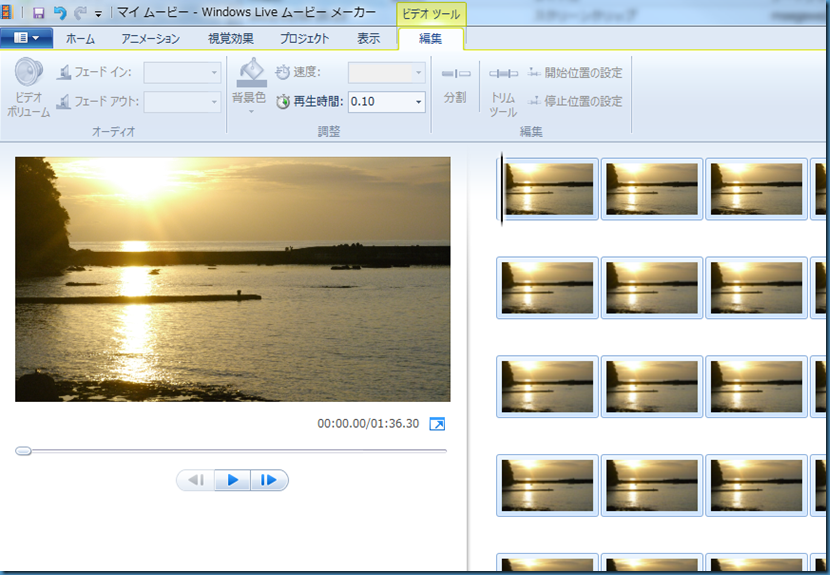830x575 pixels.
Task: Select the 編集 tab
Action: click(x=430, y=39)
